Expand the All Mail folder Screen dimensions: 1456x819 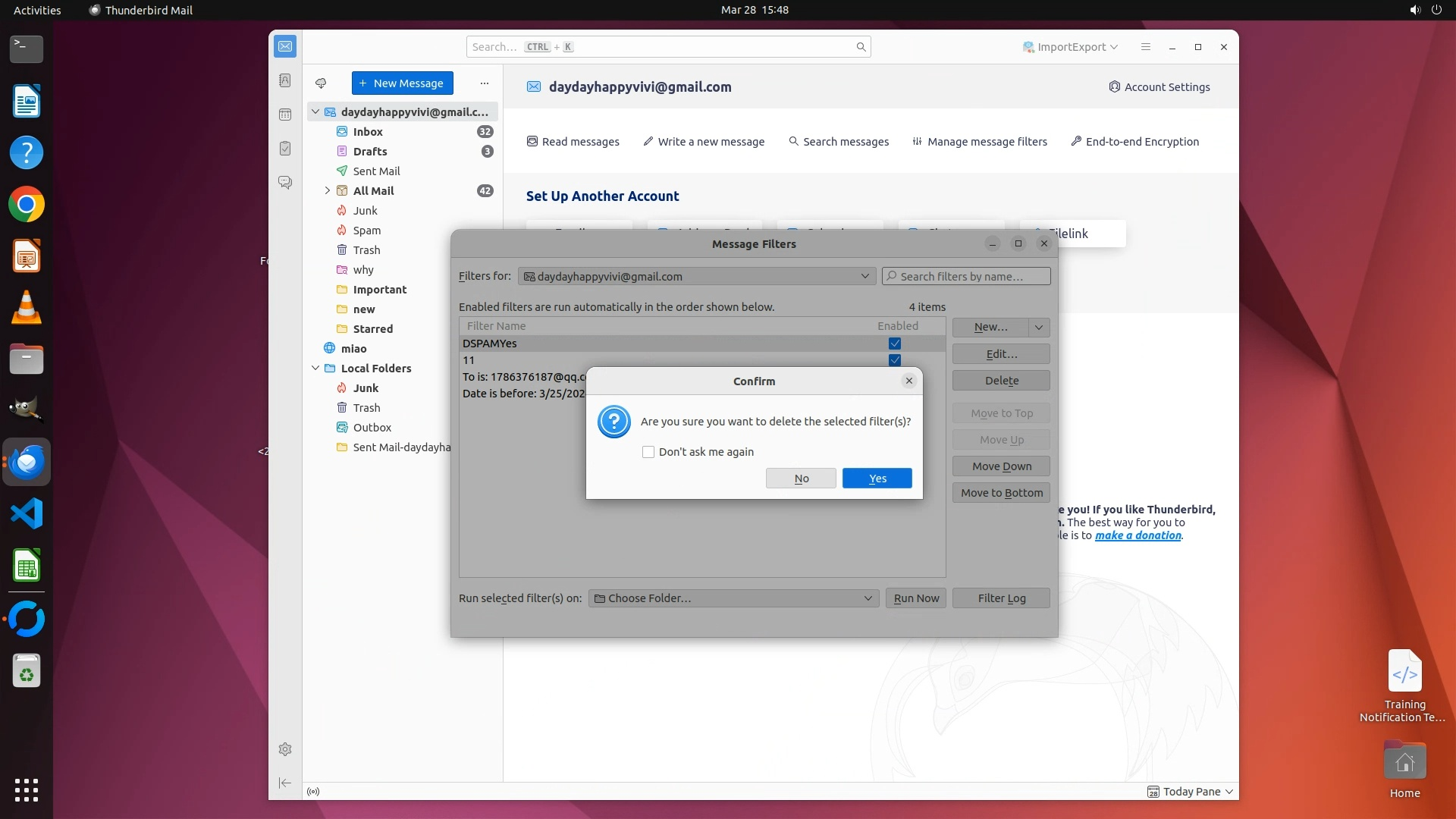click(328, 191)
